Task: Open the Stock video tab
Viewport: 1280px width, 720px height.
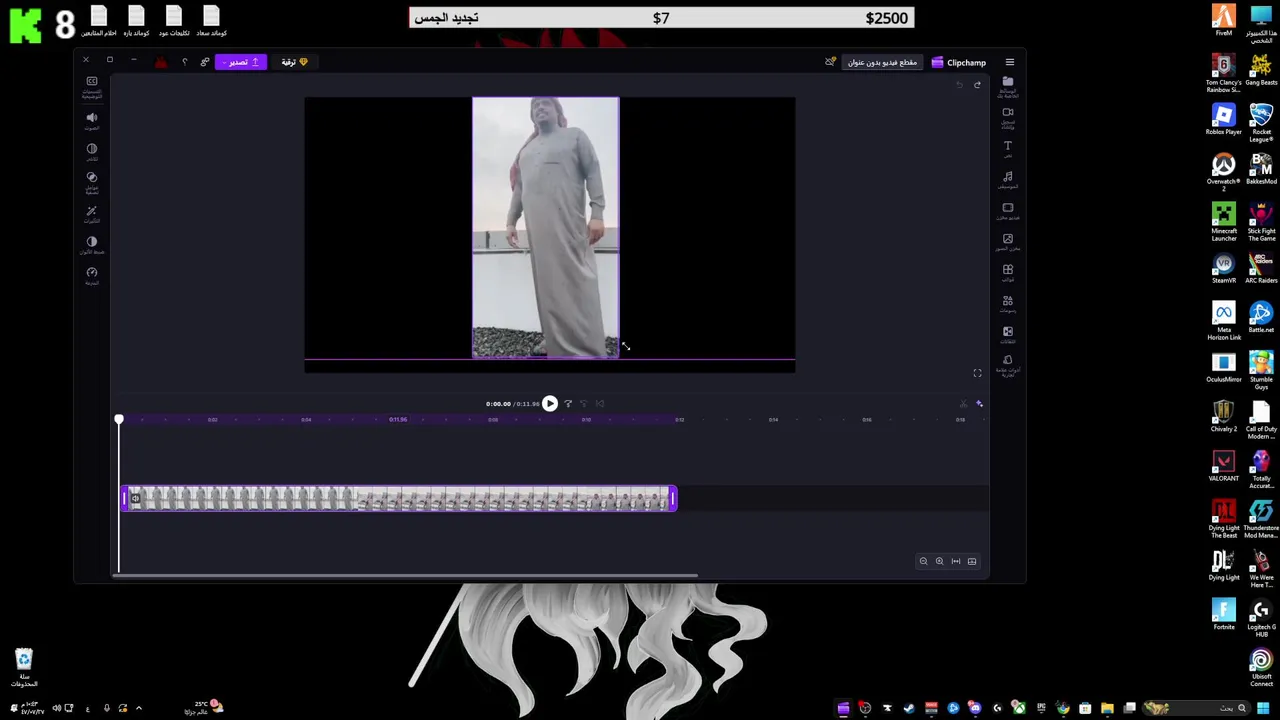Action: point(1007,211)
